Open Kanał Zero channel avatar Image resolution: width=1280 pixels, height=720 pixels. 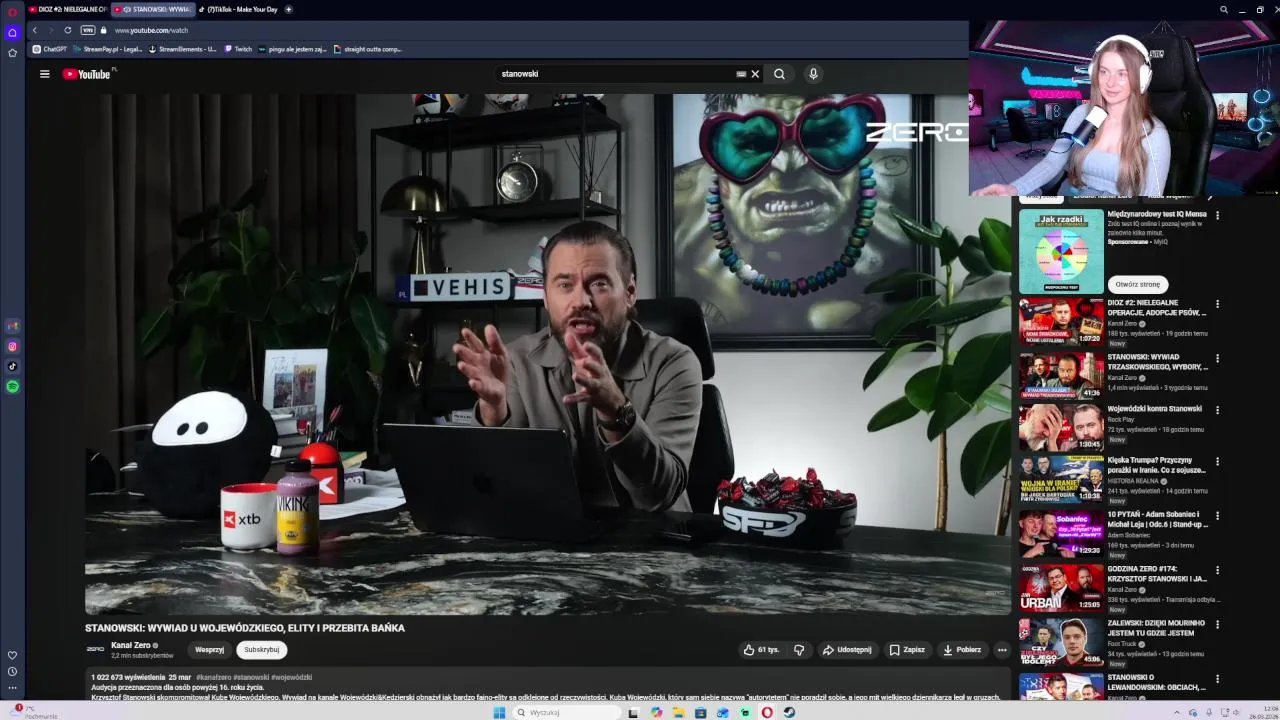click(x=95, y=650)
